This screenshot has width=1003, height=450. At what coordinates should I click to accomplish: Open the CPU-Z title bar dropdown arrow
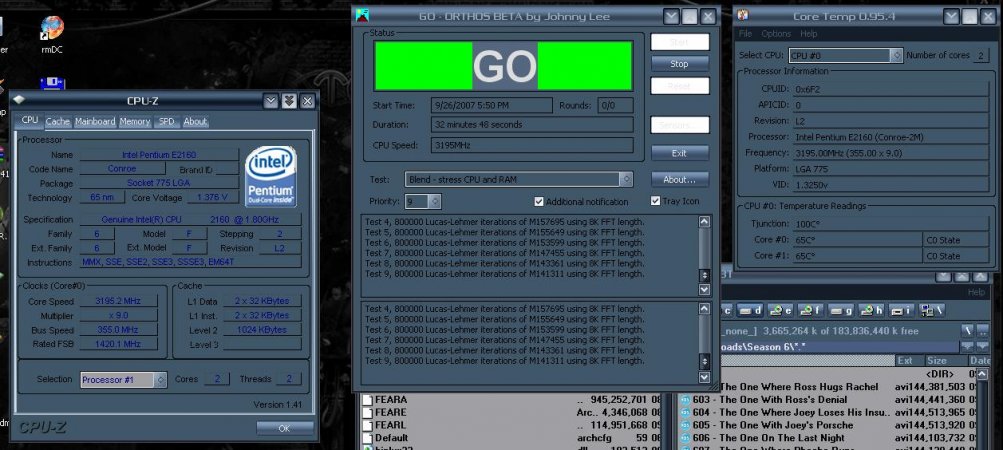click(271, 101)
